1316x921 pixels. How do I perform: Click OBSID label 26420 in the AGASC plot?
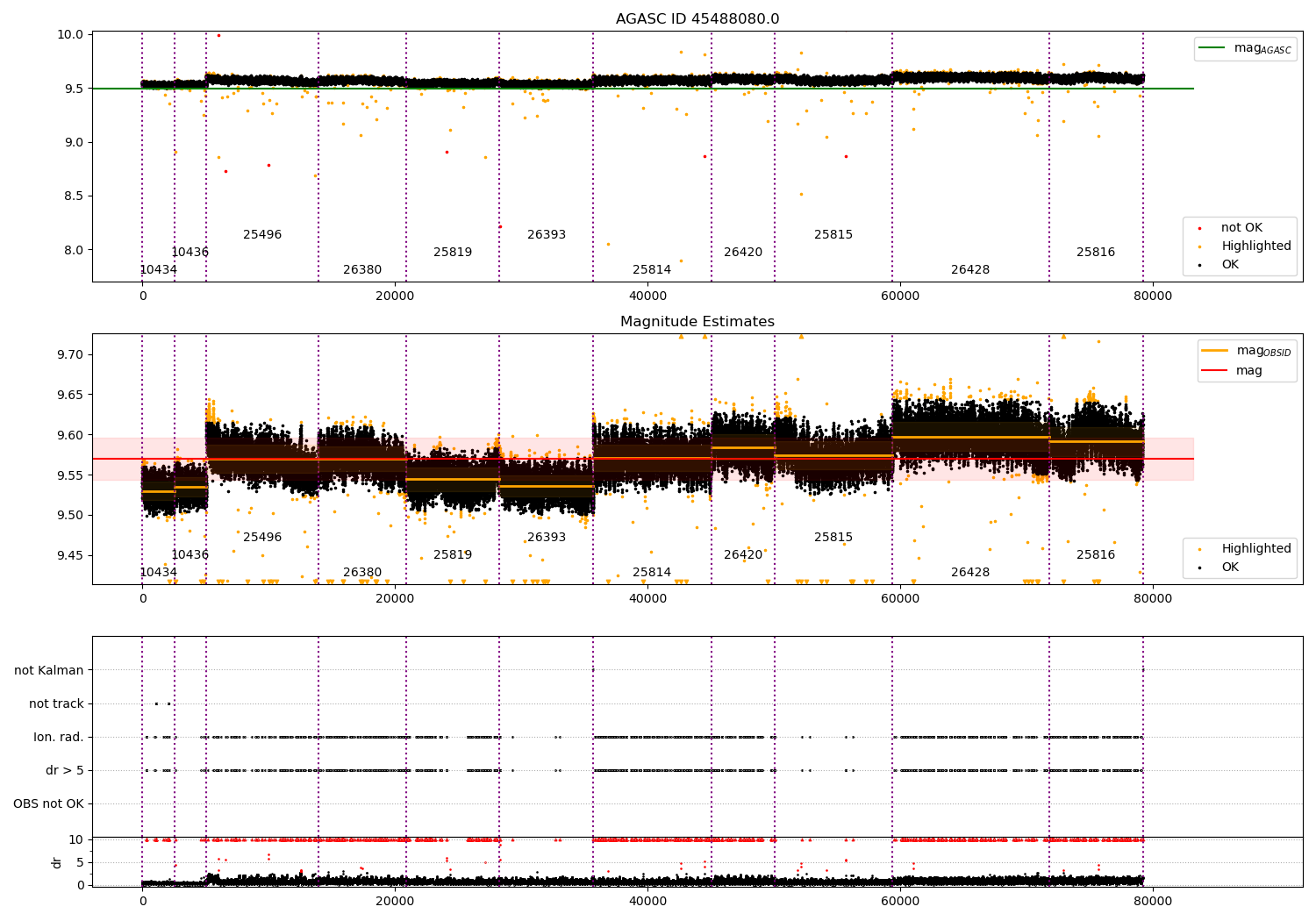tap(743, 253)
